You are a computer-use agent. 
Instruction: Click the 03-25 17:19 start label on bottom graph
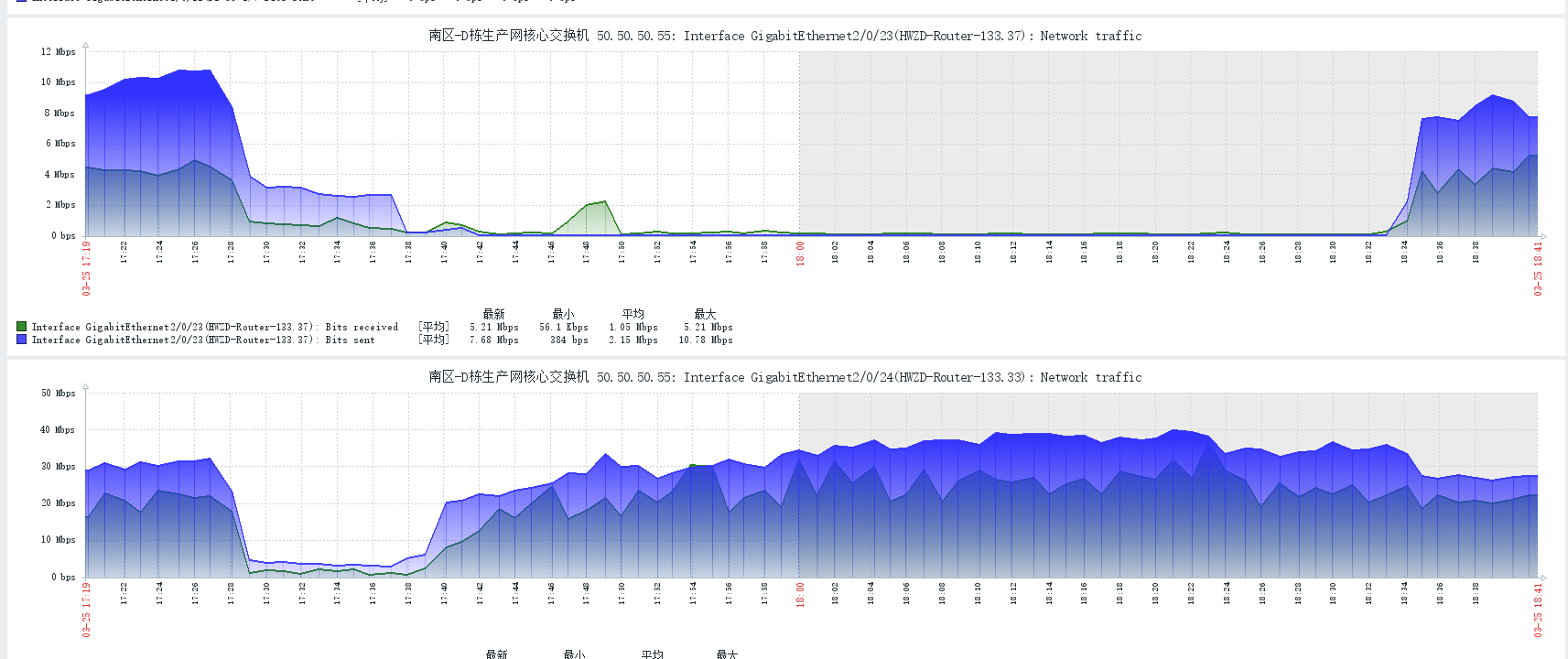pos(87,610)
